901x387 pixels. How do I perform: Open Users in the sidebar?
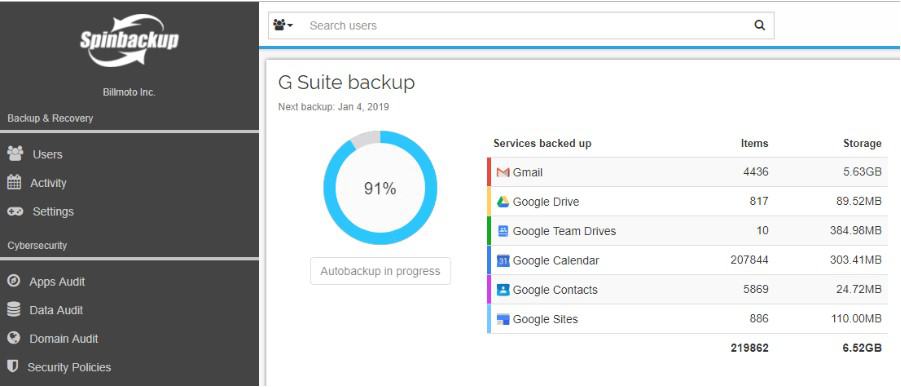click(x=47, y=154)
